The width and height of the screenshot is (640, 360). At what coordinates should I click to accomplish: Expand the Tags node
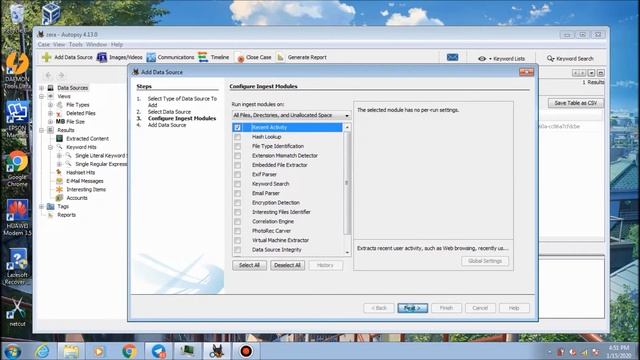point(42,207)
